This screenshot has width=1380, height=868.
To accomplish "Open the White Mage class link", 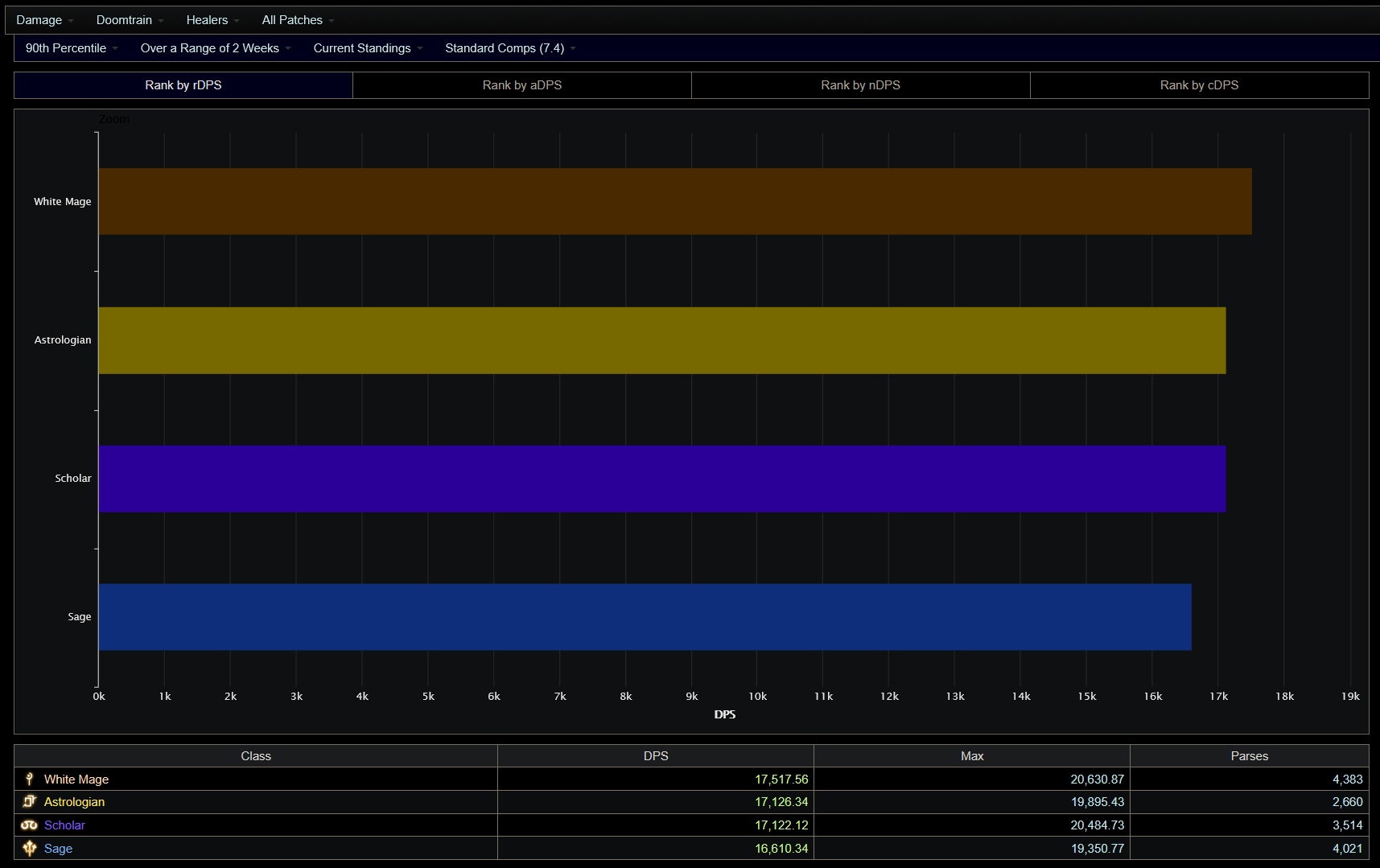I will [76, 779].
